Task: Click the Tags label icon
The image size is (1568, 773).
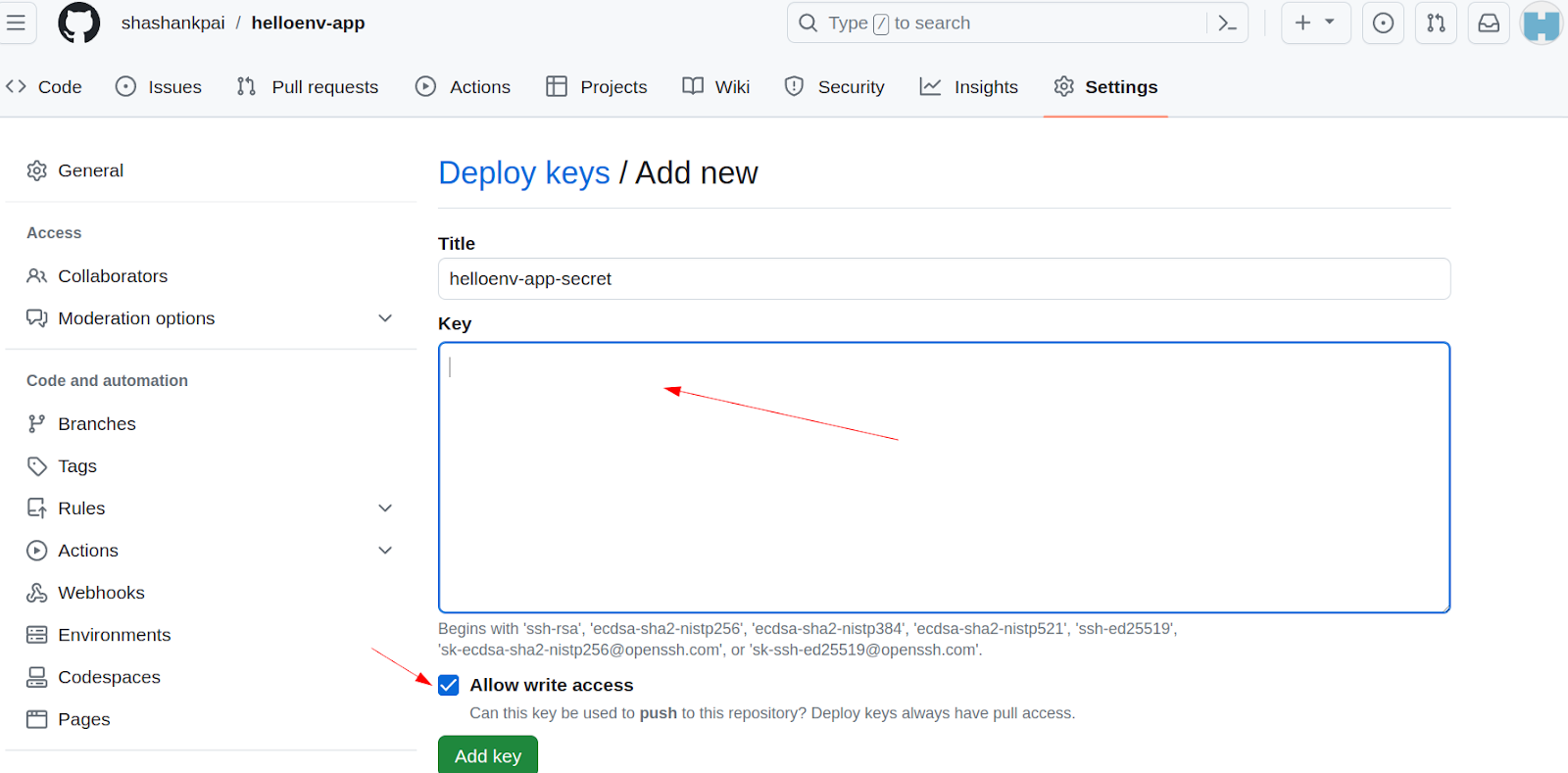Action: pos(37,466)
